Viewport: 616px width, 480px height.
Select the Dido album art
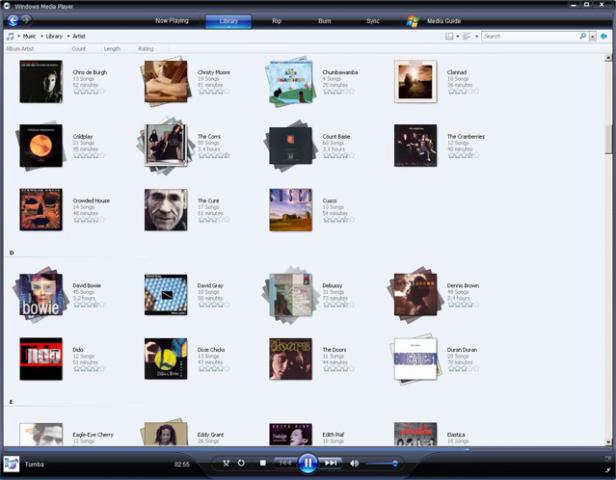point(41,359)
